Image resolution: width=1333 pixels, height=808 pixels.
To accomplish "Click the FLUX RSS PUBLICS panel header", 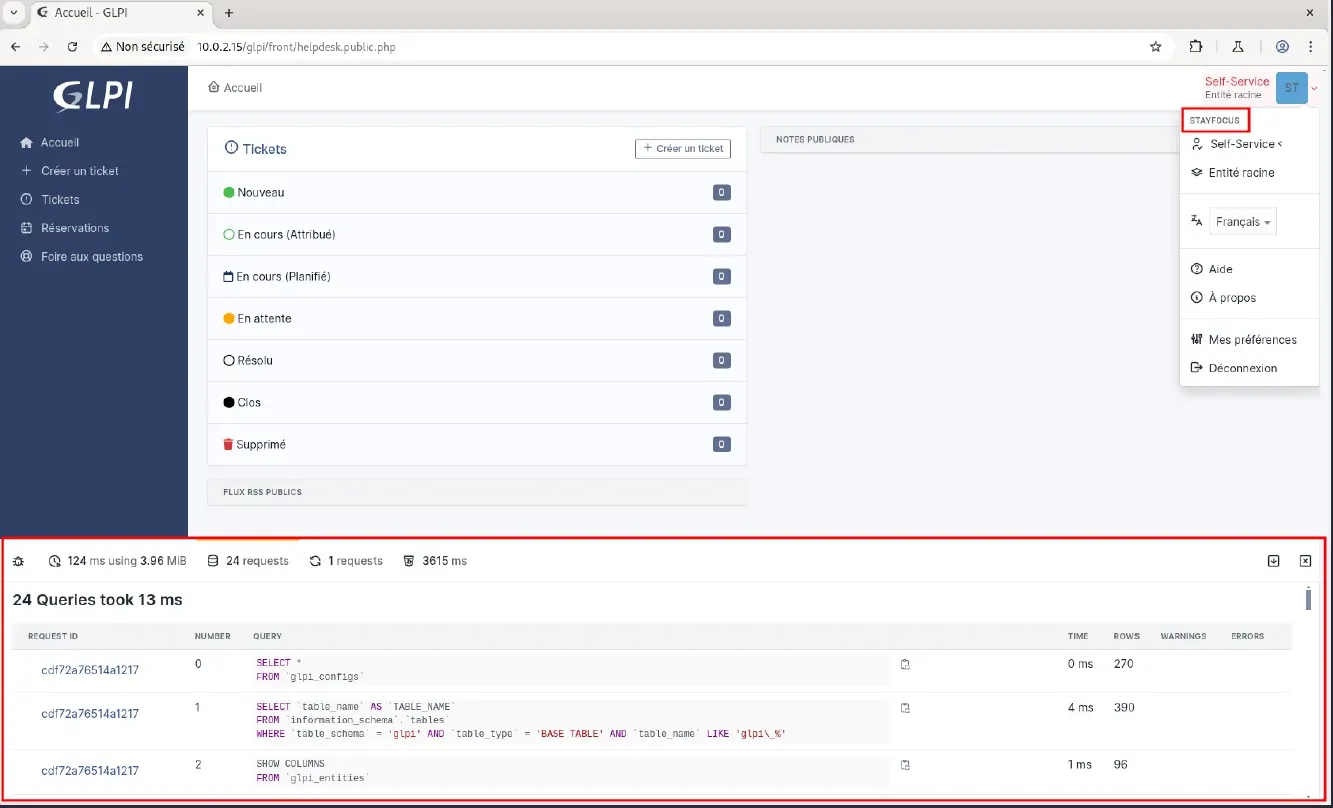I will 477,492.
